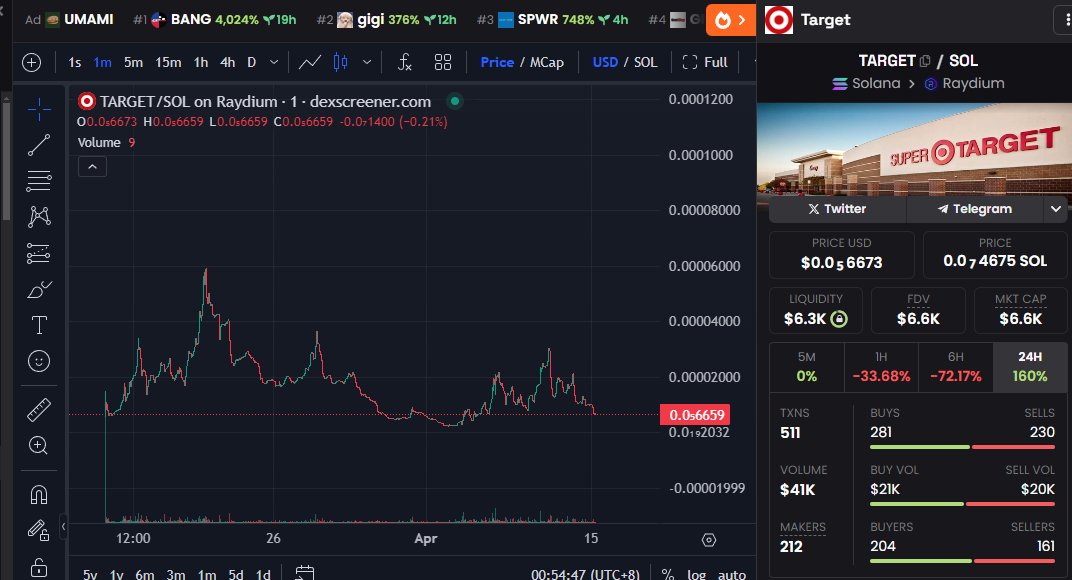Select the crosshair cursor tool
The image size is (1072, 580).
pyautogui.click(x=39, y=109)
